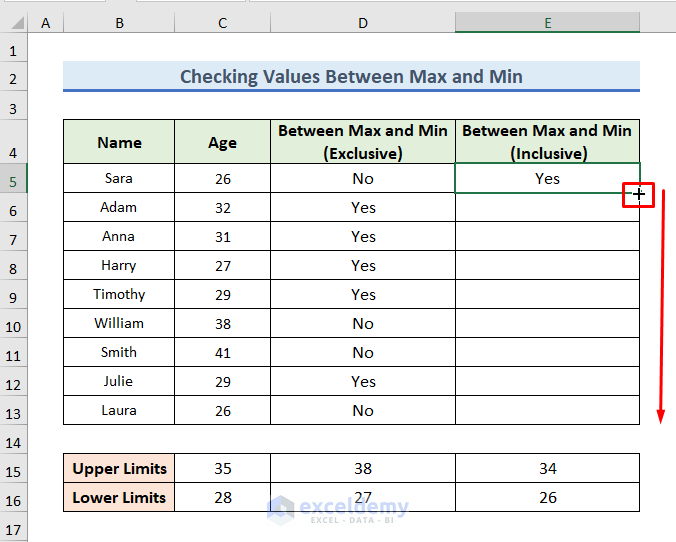This screenshot has width=676, height=542.
Task: Select the cell containing 'Harry'
Action: pyautogui.click(x=119, y=265)
